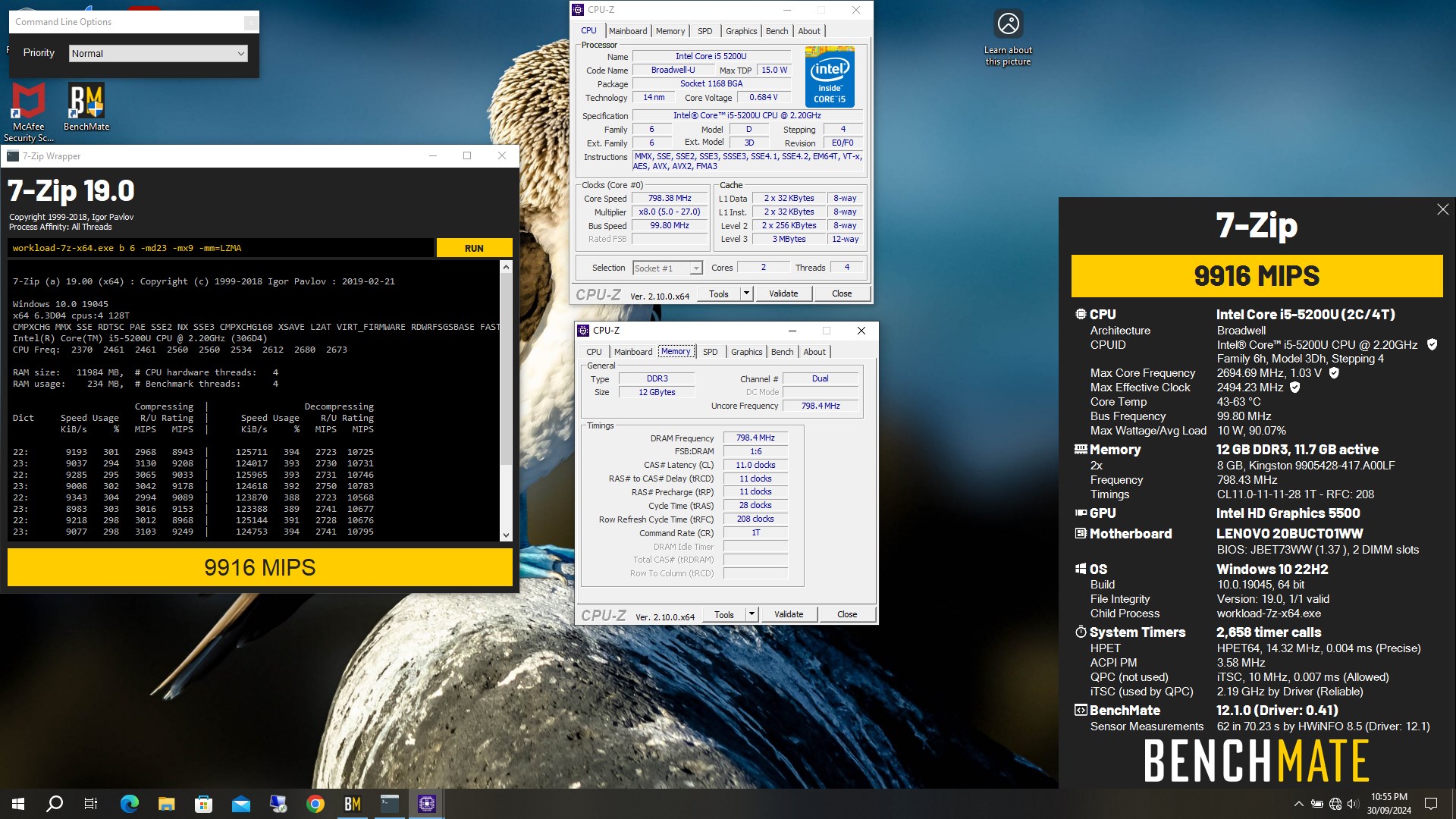Open Bench tab in upper CPU-Z
Viewport: 1456px width, 819px height.
(777, 31)
